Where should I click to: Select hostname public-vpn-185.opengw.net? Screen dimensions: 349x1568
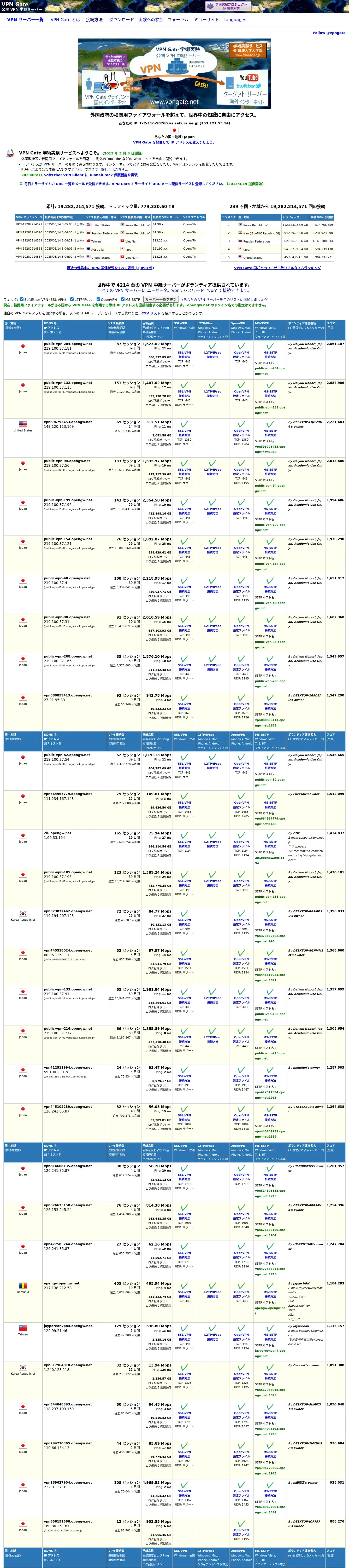click(x=68, y=872)
